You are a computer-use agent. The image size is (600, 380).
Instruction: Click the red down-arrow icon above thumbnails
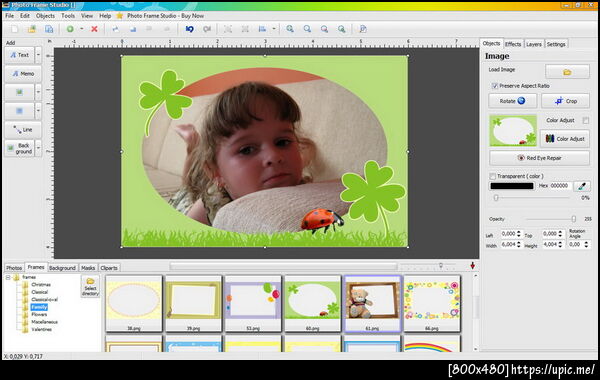473,266
